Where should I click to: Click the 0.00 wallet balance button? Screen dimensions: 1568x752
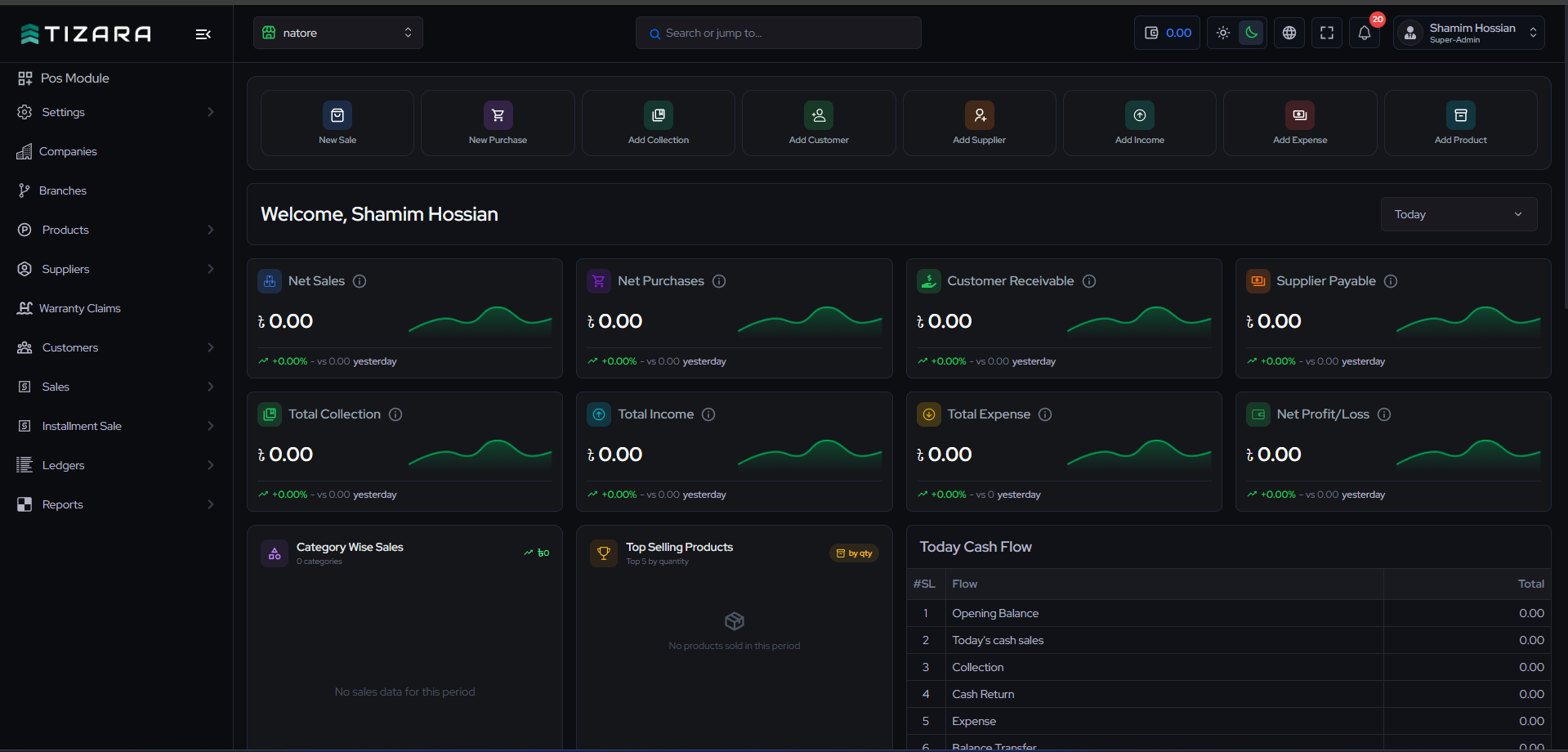point(1167,33)
